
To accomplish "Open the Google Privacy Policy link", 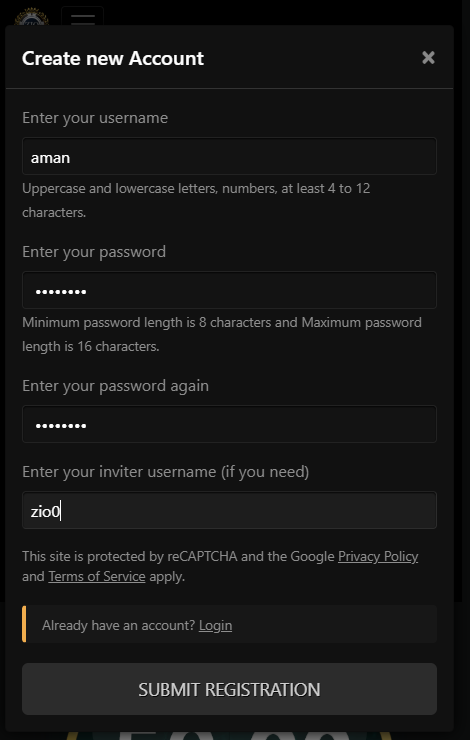I will point(378,556).
